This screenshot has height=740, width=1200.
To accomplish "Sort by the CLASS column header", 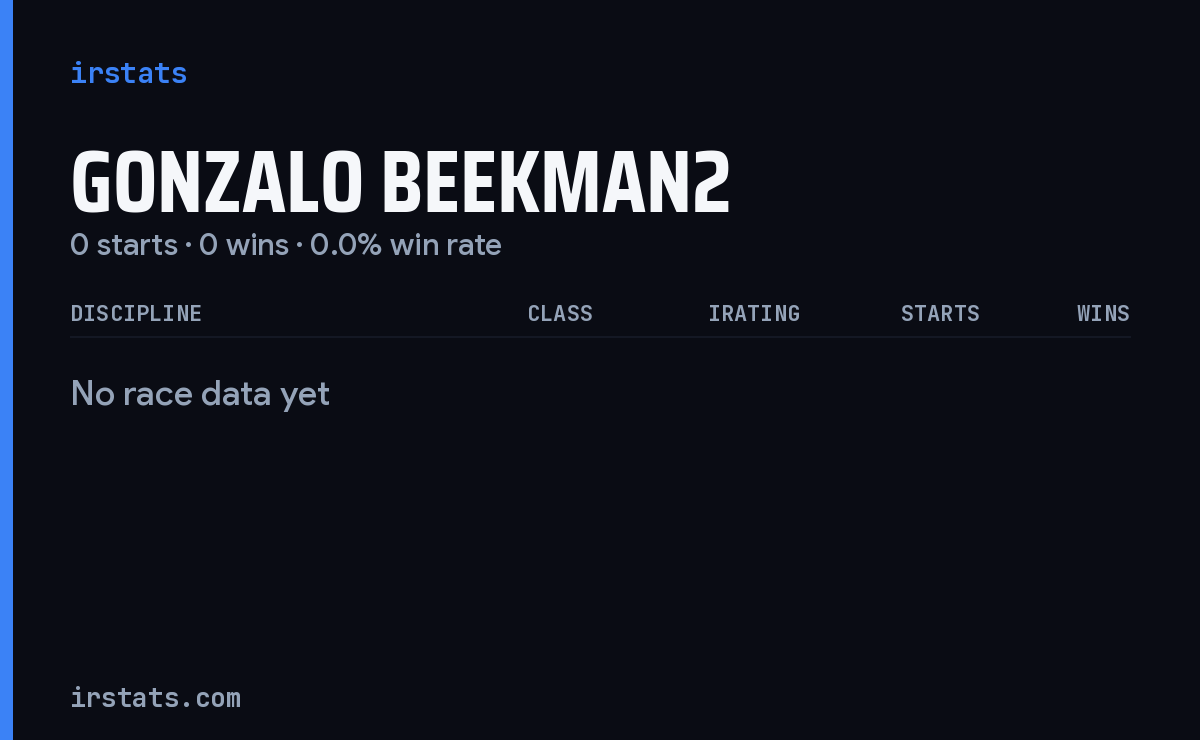I will (x=560, y=313).
